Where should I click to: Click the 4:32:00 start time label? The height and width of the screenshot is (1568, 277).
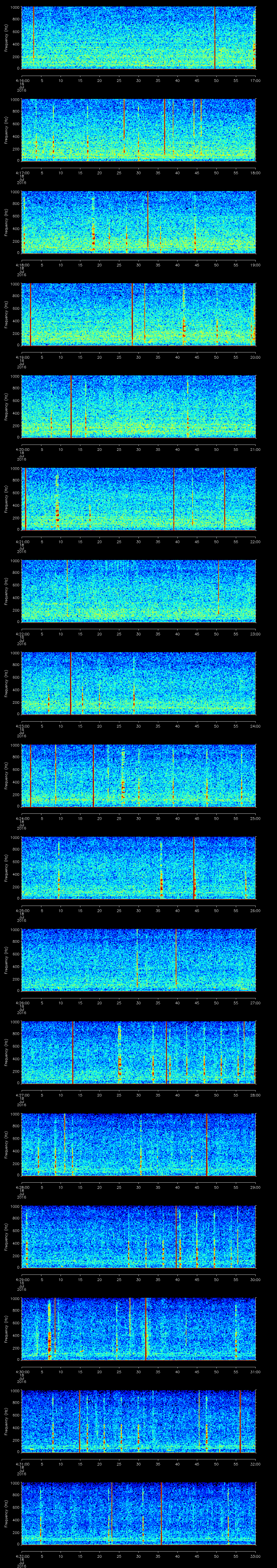click(x=22, y=1556)
